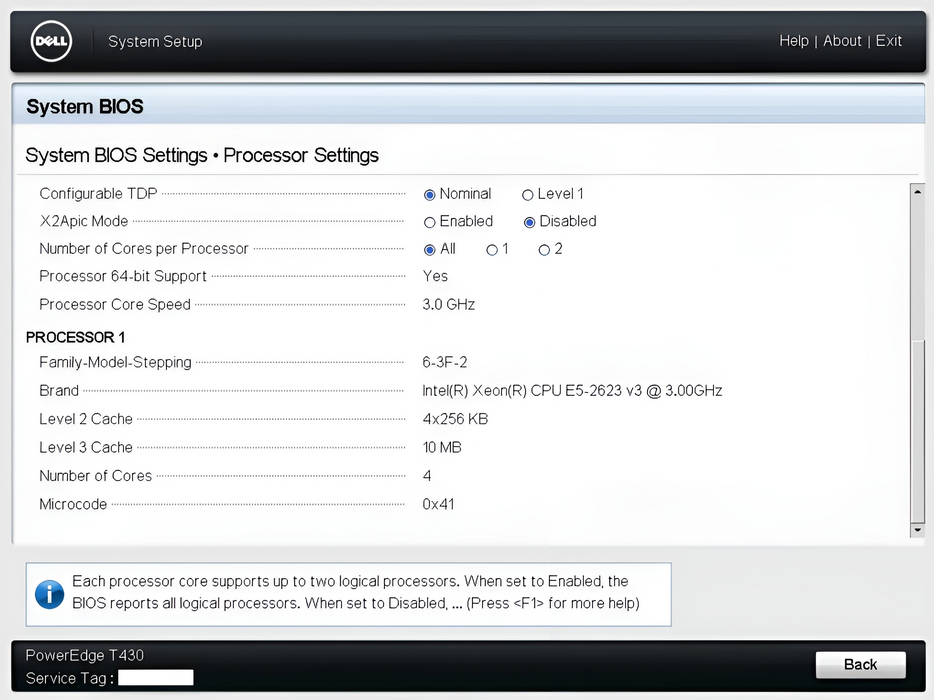934x700 pixels.
Task: Click the 0x41 microcode value
Action: pos(438,504)
